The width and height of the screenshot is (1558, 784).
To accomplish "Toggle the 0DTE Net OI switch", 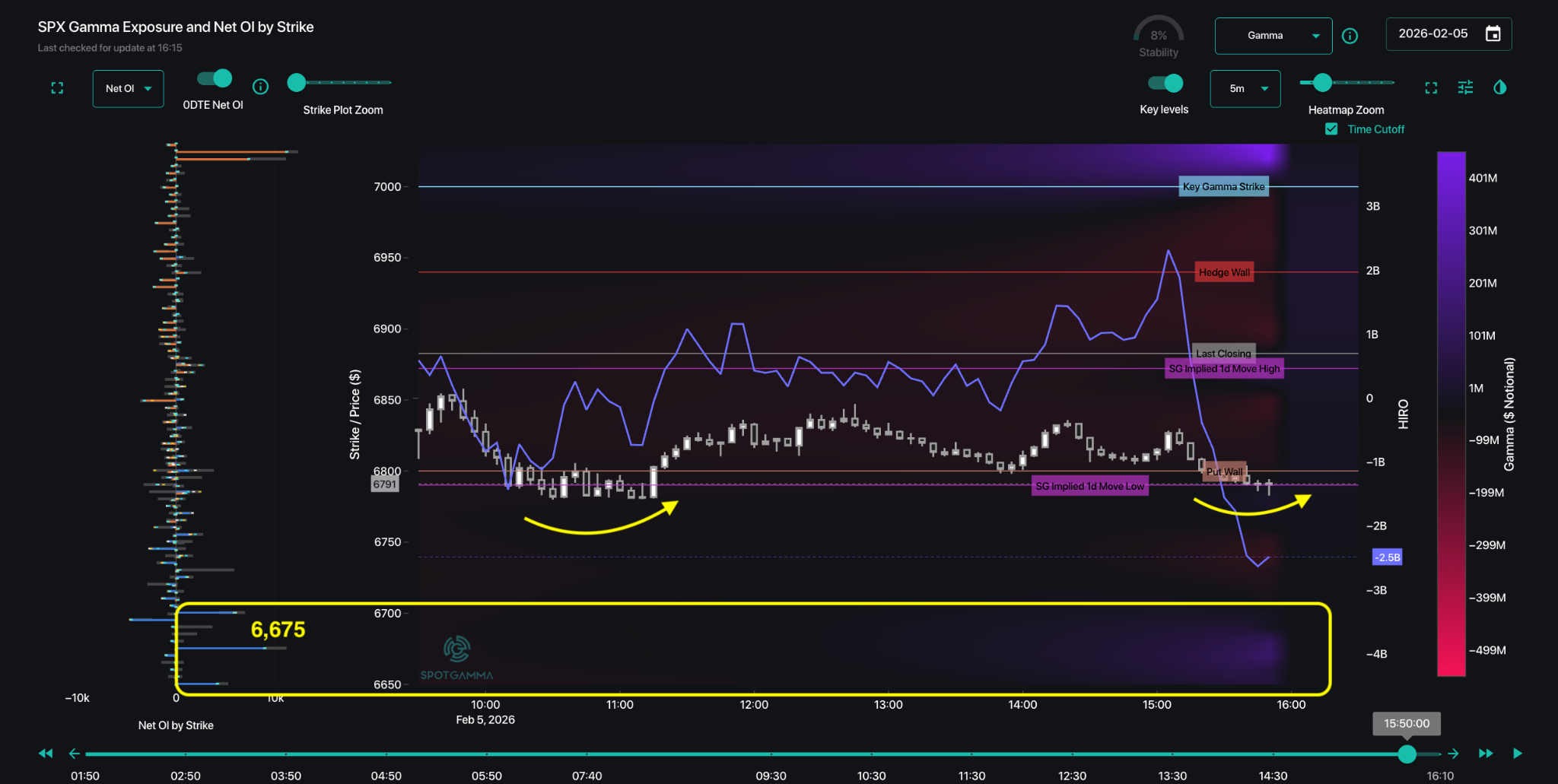I will (x=215, y=78).
